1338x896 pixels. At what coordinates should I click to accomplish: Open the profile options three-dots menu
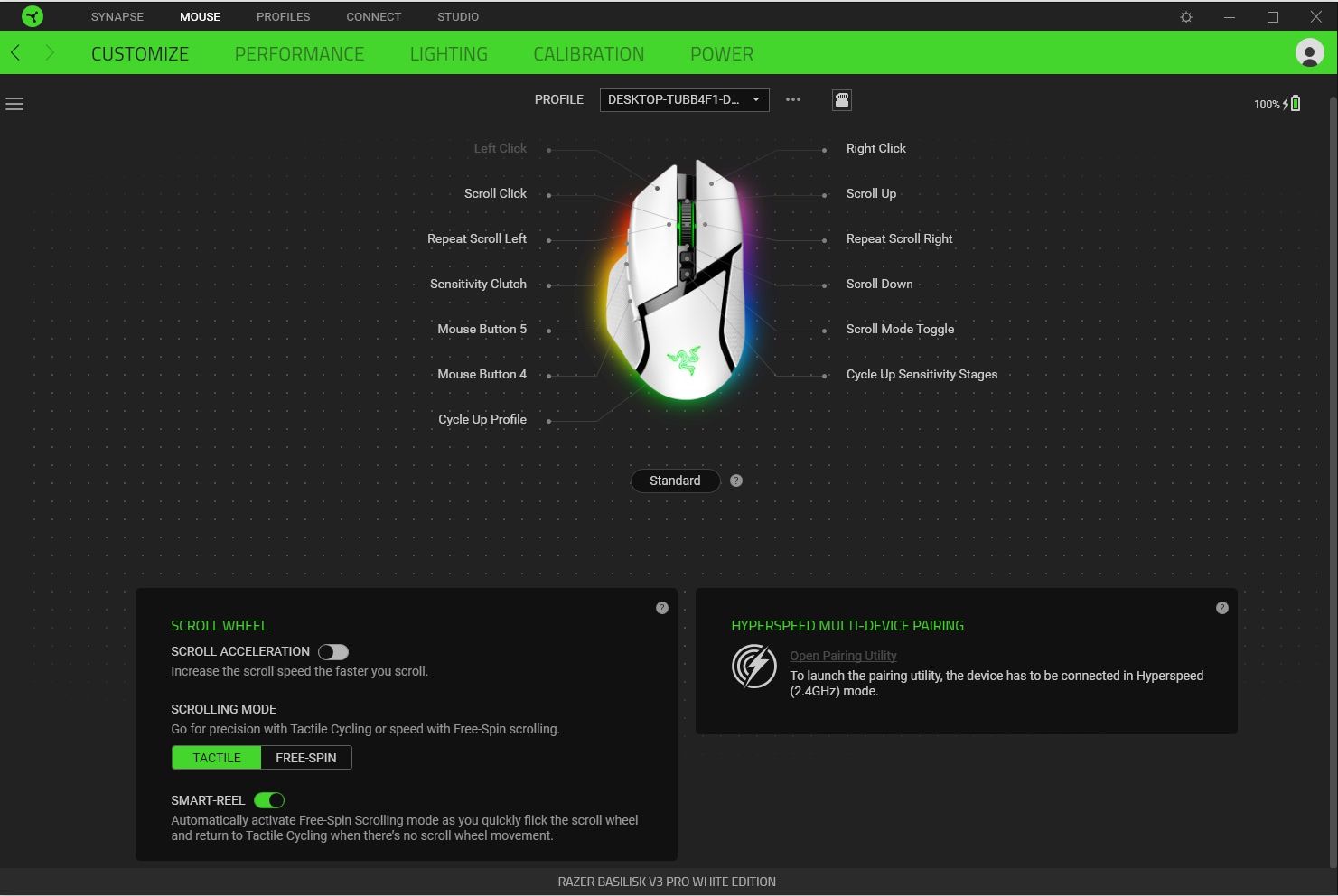click(x=793, y=99)
